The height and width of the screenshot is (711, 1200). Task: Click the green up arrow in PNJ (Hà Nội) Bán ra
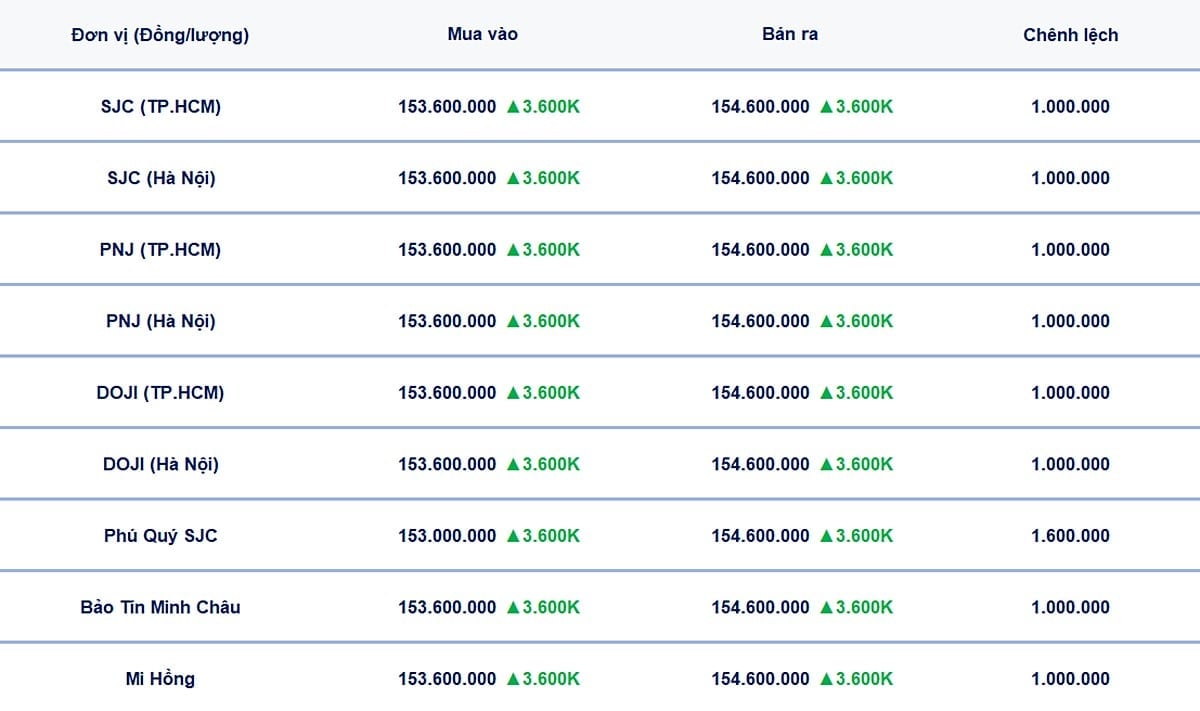pyautogui.click(x=827, y=322)
